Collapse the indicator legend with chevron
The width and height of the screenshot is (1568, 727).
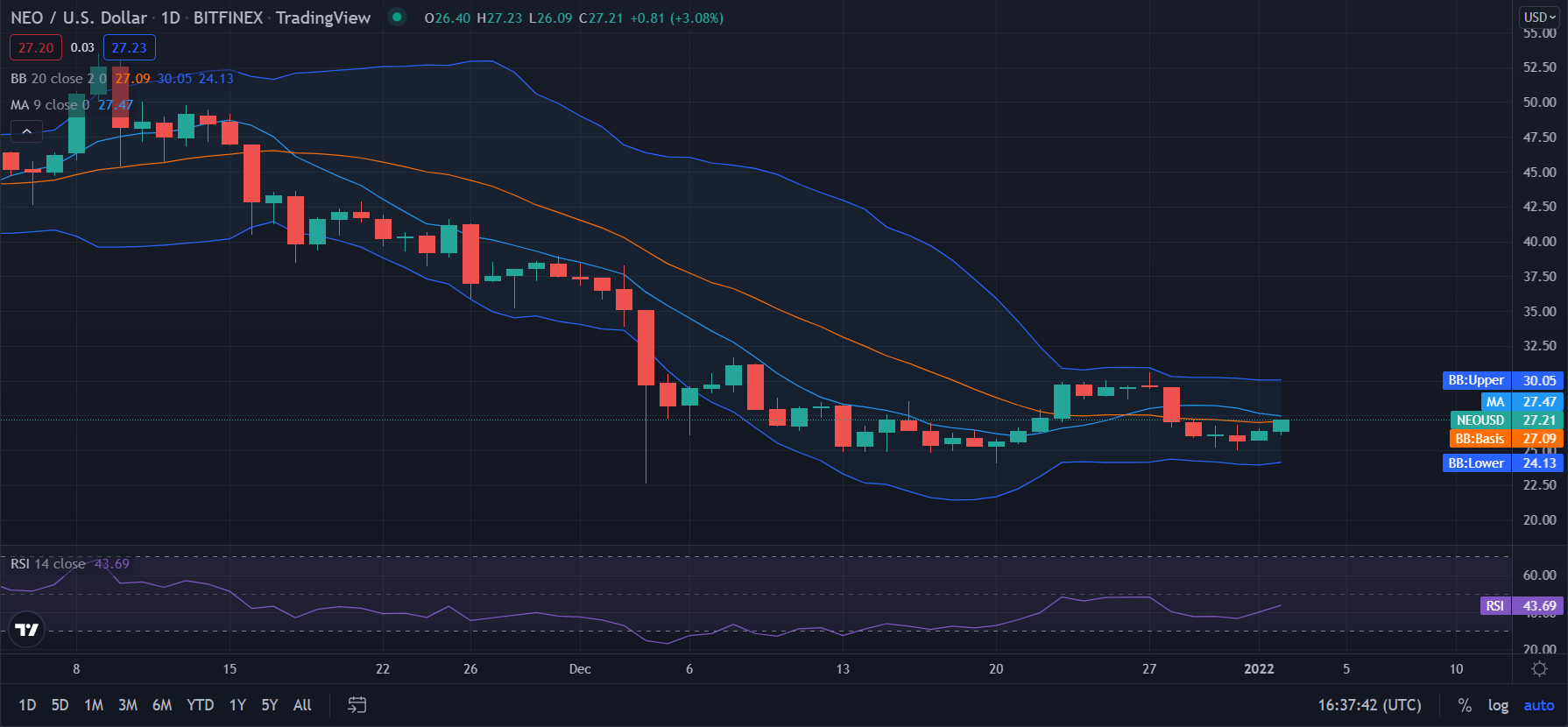[x=26, y=131]
